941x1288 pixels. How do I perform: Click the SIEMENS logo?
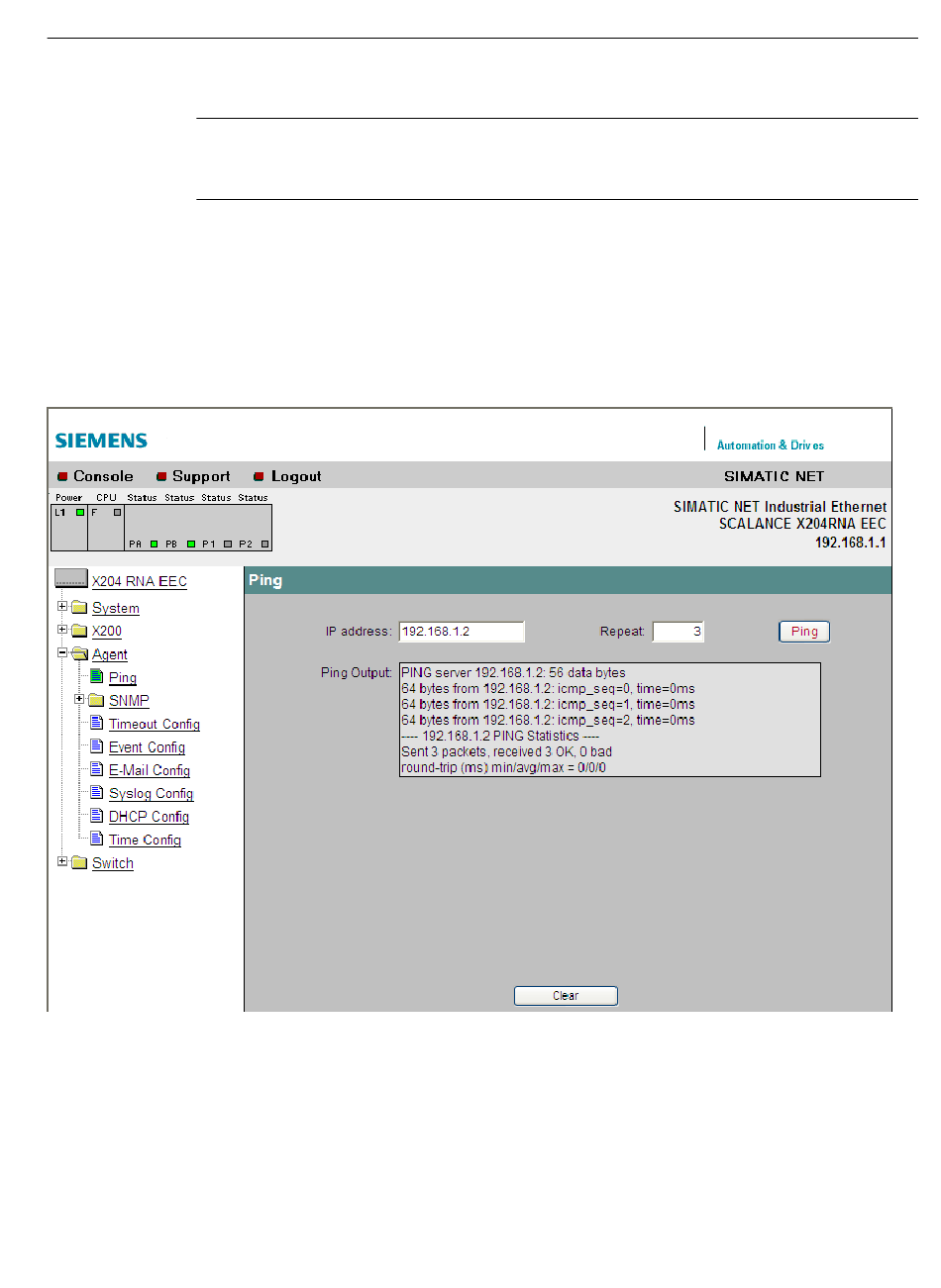coord(101,441)
